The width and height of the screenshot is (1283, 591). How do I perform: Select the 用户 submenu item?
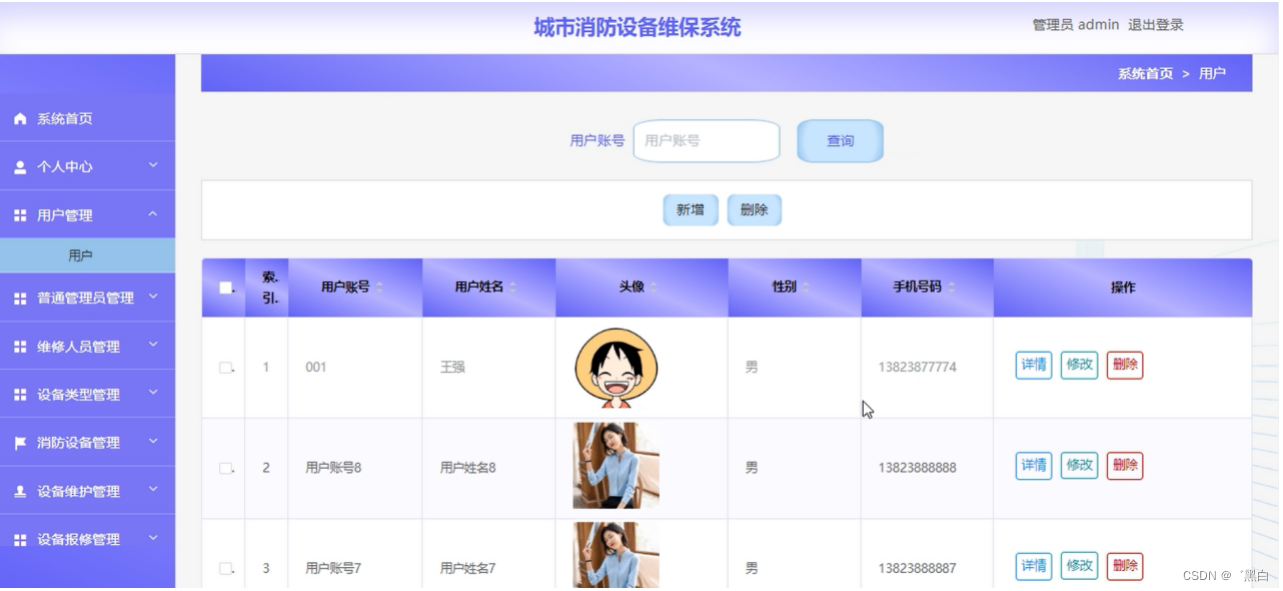click(87, 256)
